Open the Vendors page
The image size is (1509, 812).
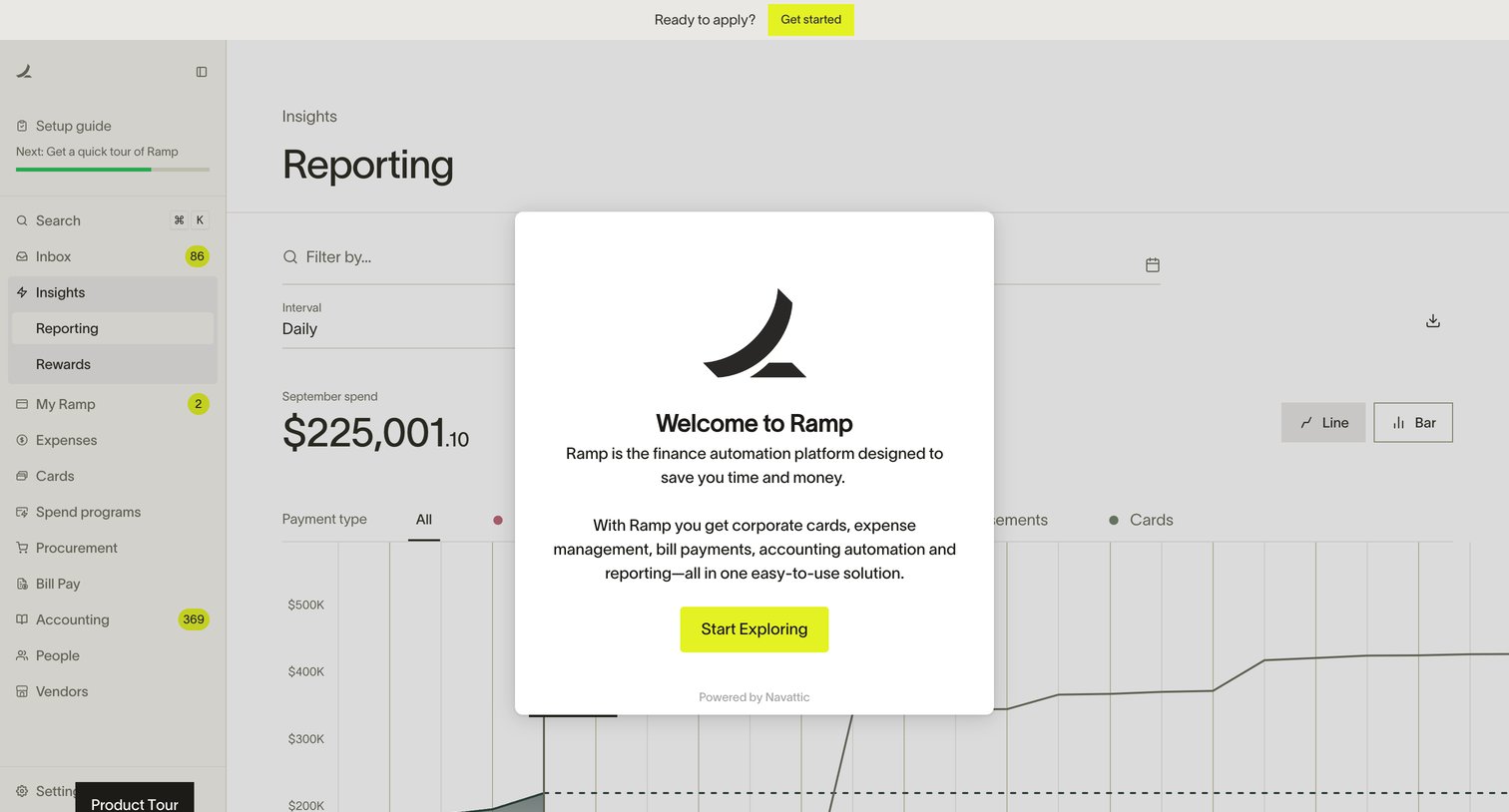coord(62,691)
